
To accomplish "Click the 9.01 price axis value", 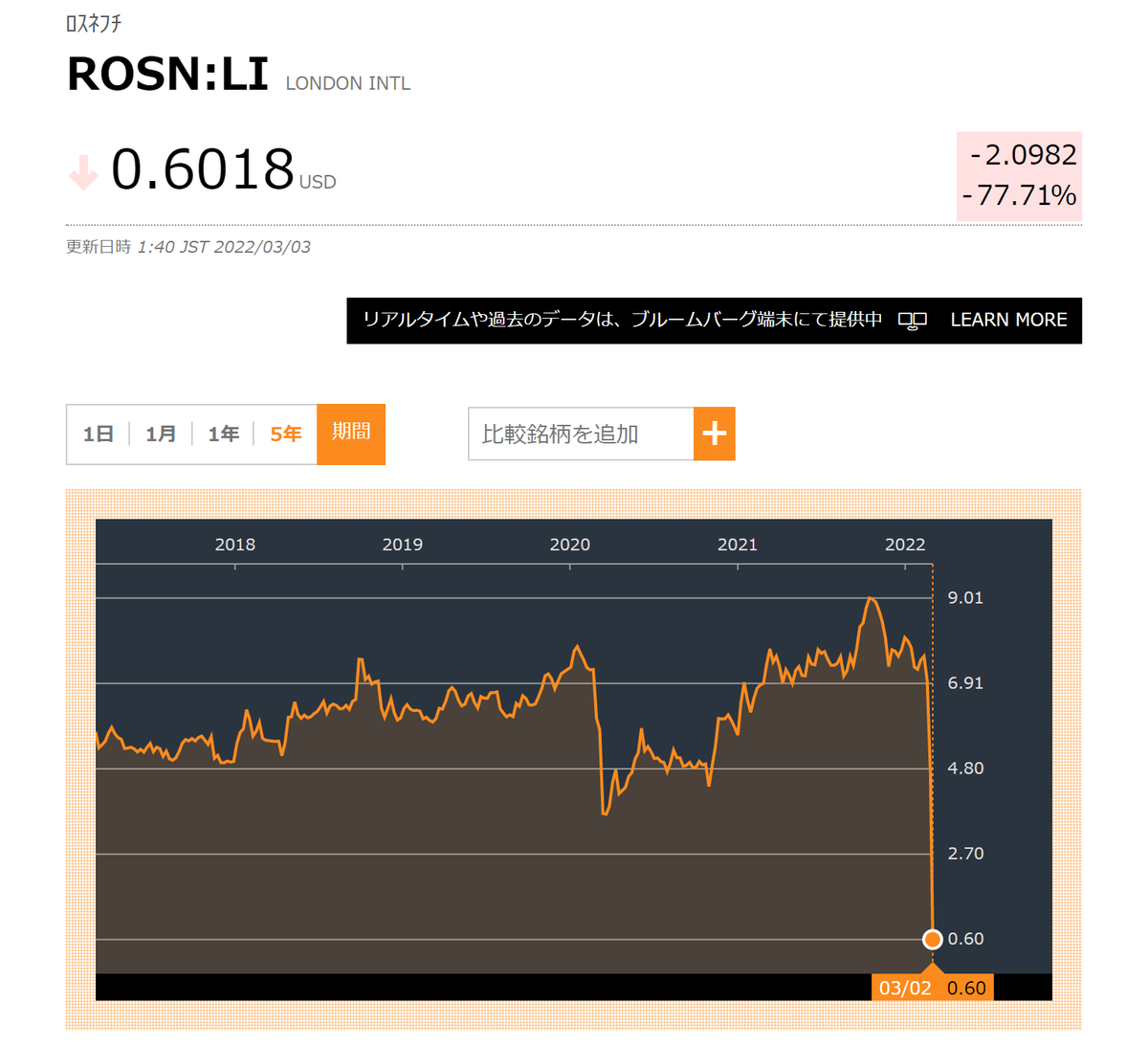I will 965,598.
